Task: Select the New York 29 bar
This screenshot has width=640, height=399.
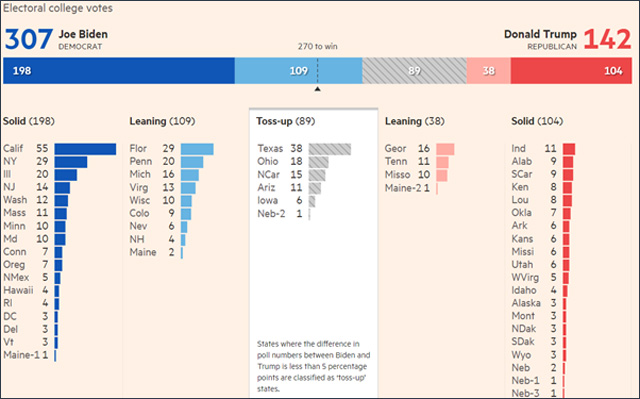Action: click(x=71, y=162)
